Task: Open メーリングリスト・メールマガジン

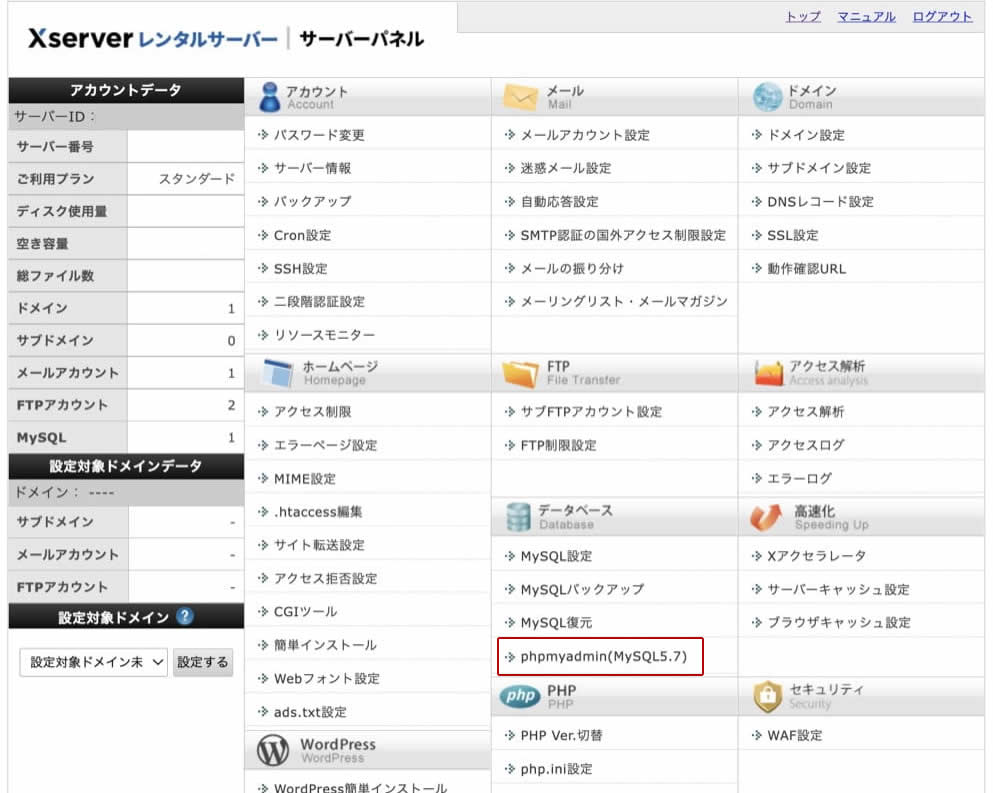Action: [623, 301]
